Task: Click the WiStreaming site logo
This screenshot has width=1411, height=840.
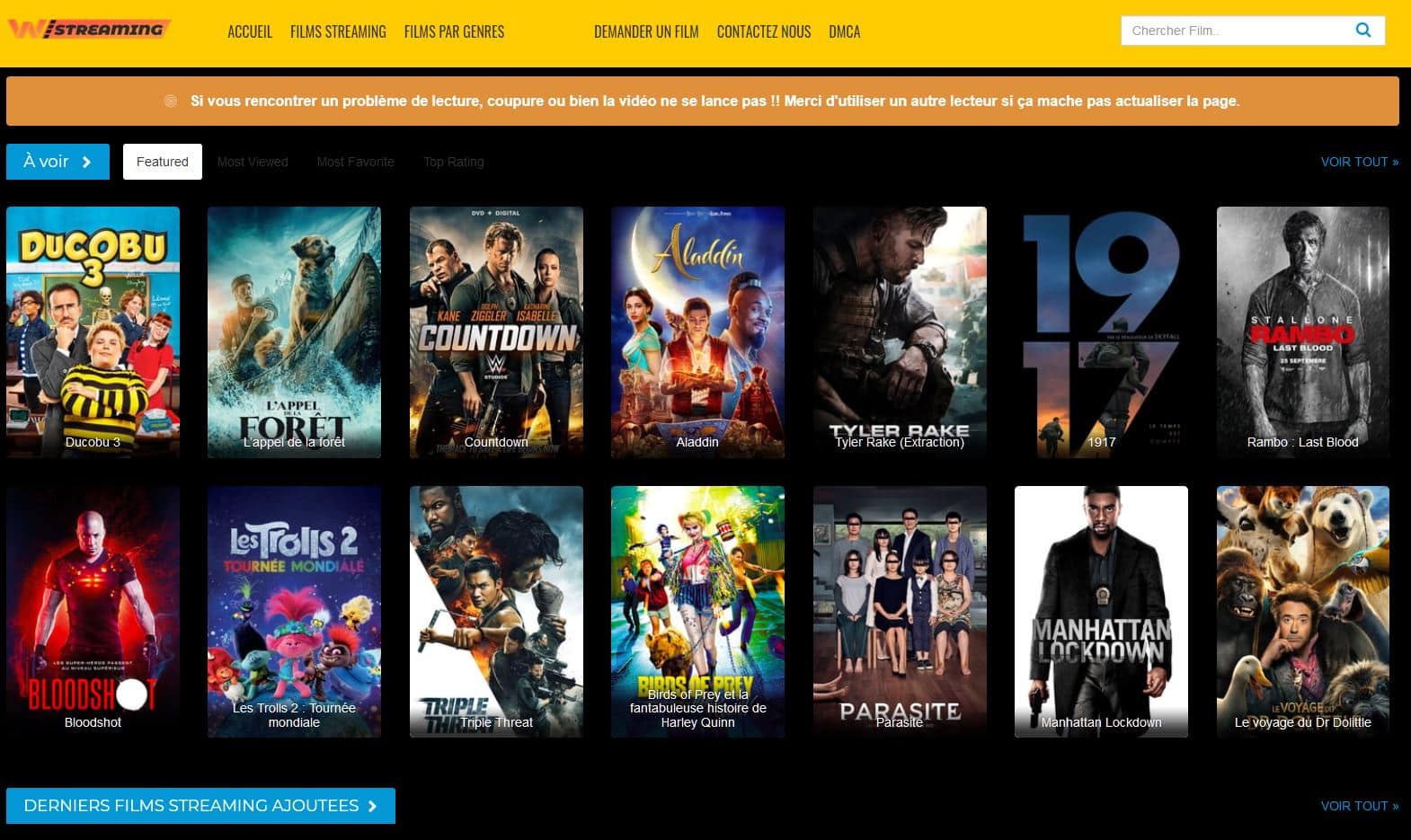Action: click(88, 30)
